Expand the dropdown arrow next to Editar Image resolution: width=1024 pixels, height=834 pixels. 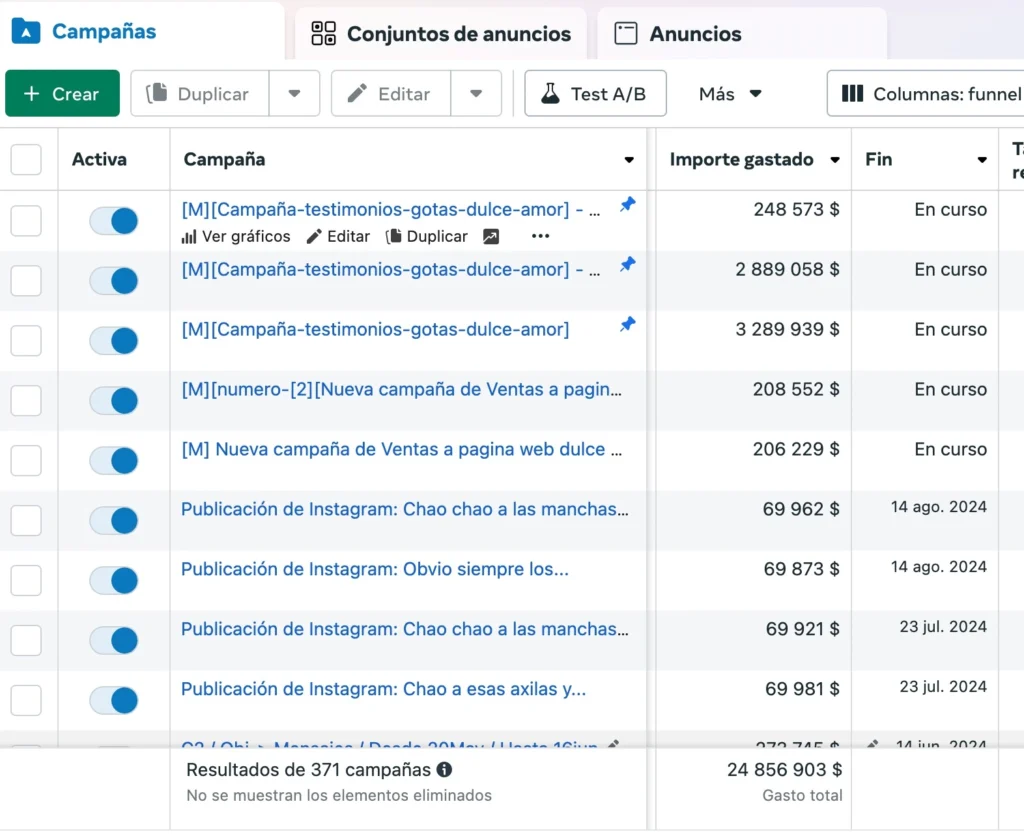click(x=476, y=94)
